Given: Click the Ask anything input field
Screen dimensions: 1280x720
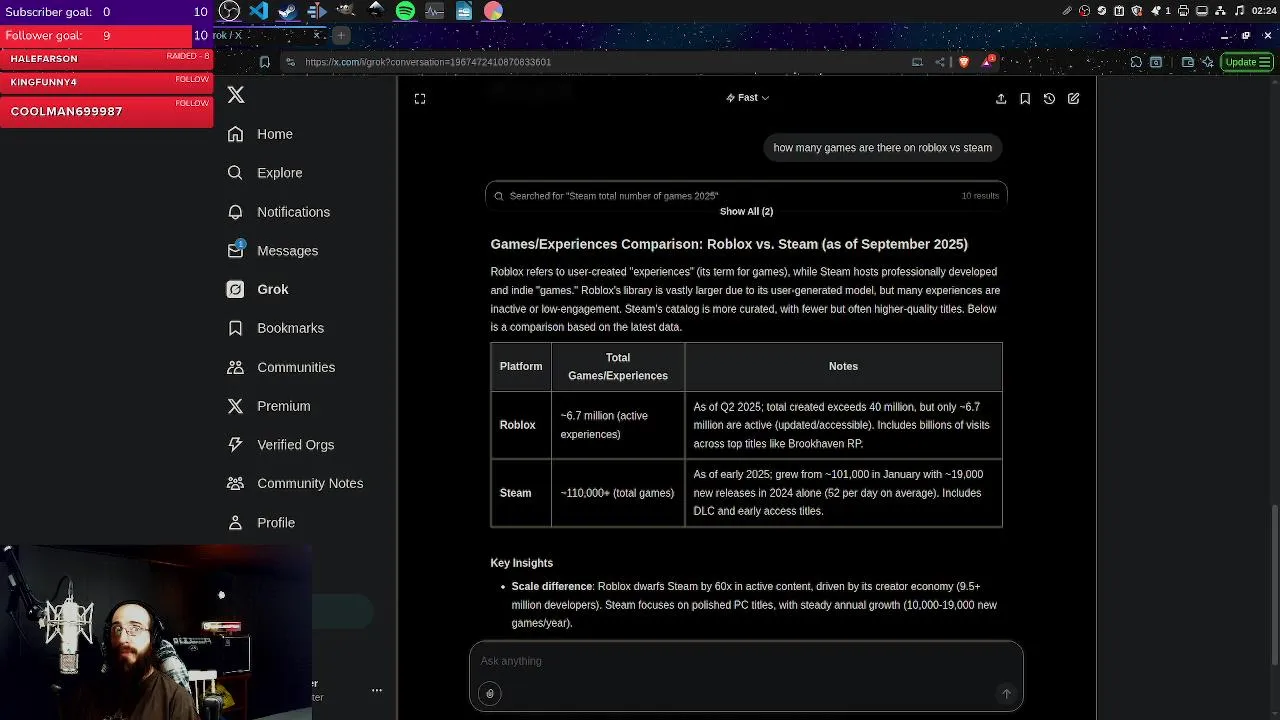Looking at the screenshot, I should tap(746, 661).
